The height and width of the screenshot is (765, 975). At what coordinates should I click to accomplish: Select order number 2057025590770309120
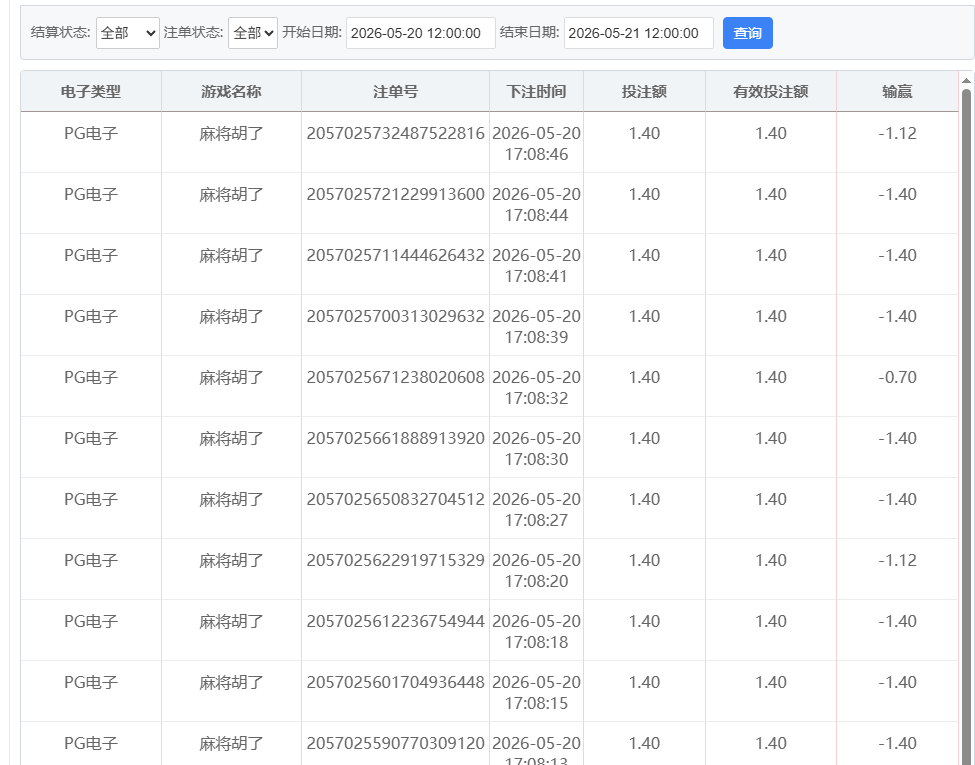tap(395, 743)
